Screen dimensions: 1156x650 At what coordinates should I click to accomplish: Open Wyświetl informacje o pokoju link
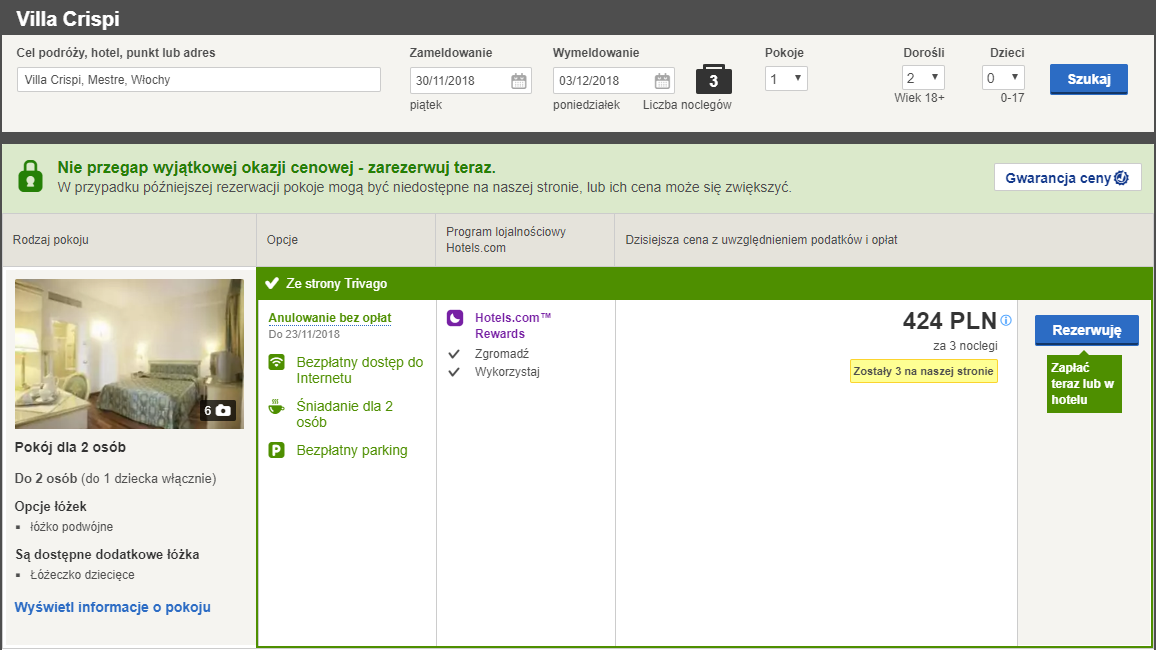[x=113, y=607]
